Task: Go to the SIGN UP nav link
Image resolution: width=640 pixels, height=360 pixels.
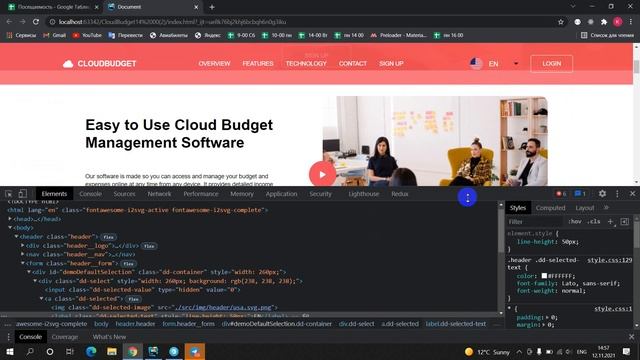Action: pos(391,64)
